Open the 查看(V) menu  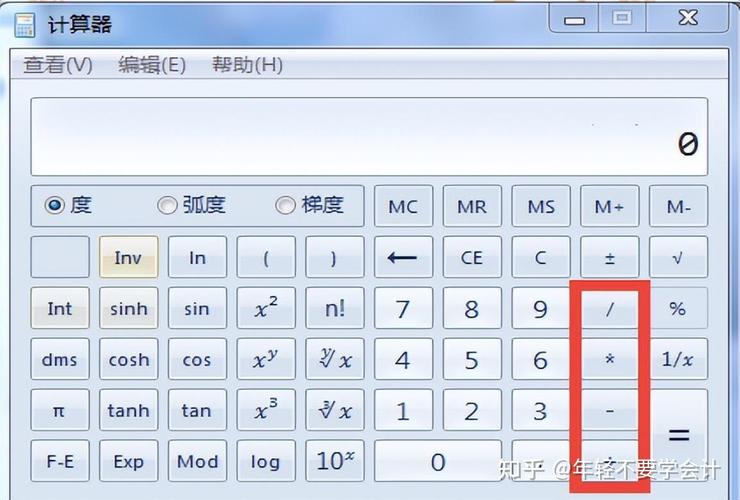58,65
